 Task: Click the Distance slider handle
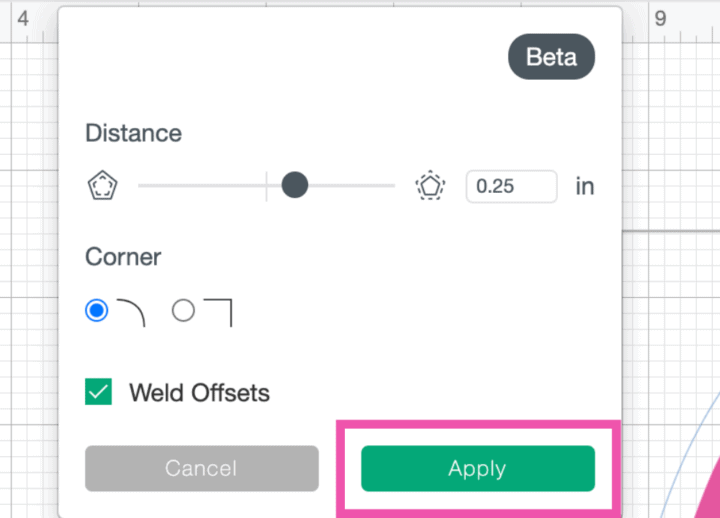pyautogui.click(x=294, y=185)
